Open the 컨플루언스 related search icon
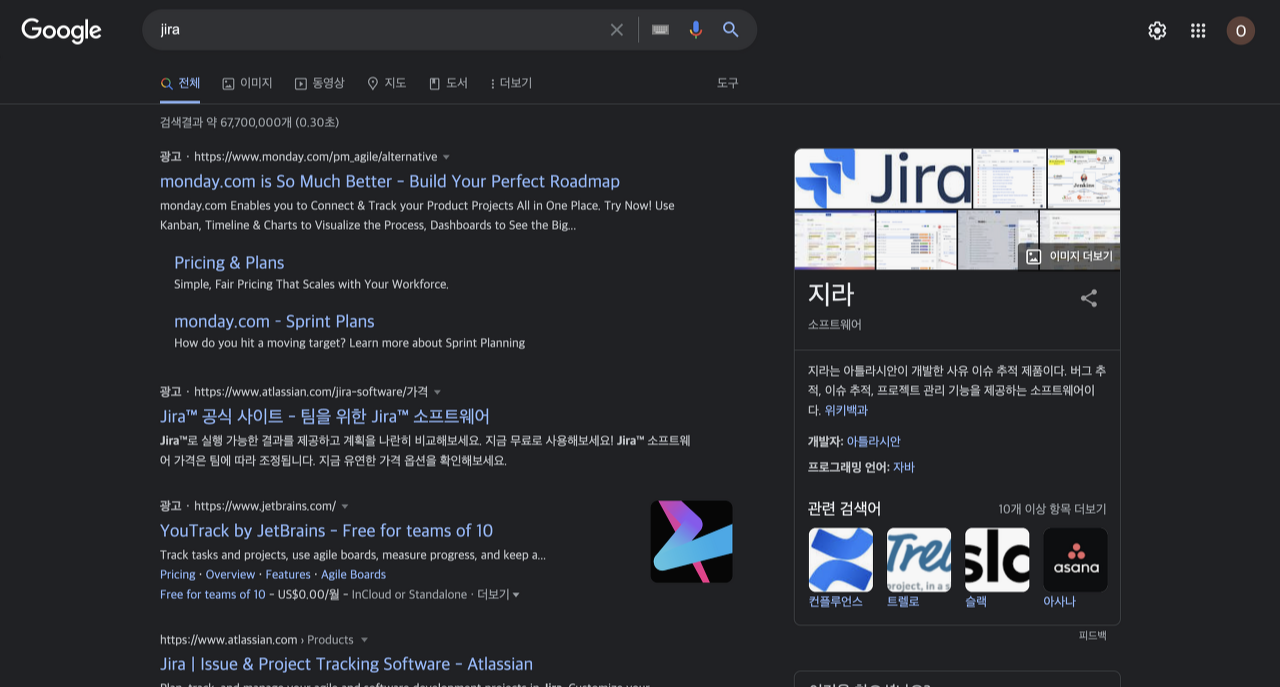1280x687 pixels. (x=841, y=560)
